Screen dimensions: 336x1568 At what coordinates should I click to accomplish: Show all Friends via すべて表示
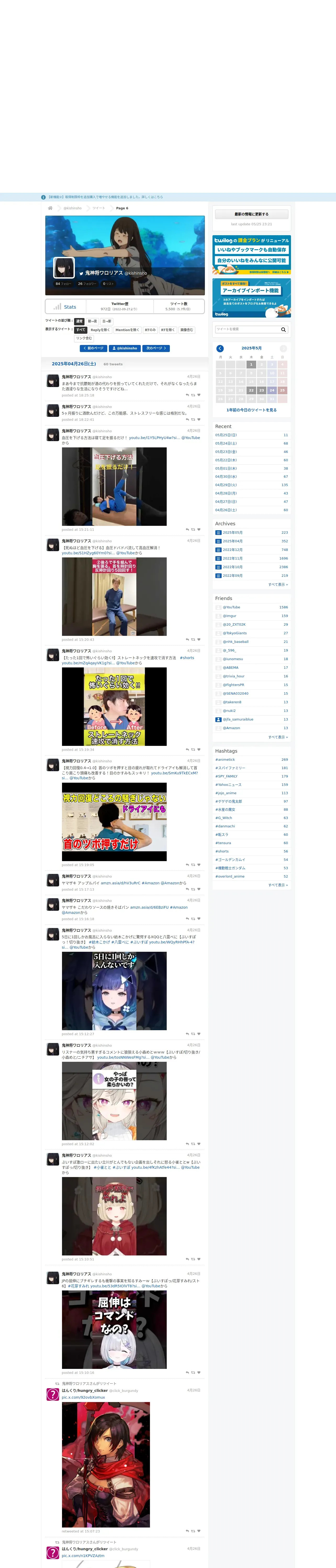[x=278, y=737]
